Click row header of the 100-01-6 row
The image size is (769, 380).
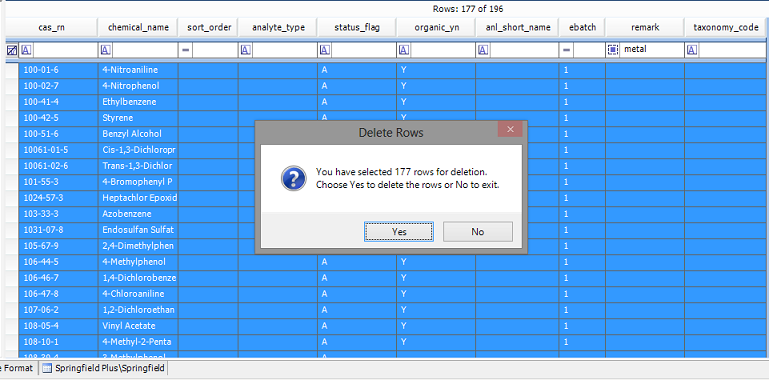[x=12, y=70]
